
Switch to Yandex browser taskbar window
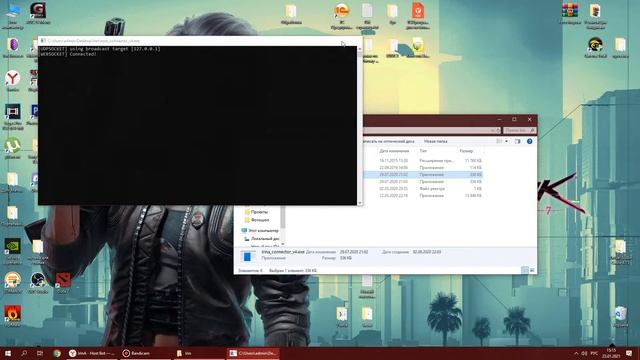92,353
